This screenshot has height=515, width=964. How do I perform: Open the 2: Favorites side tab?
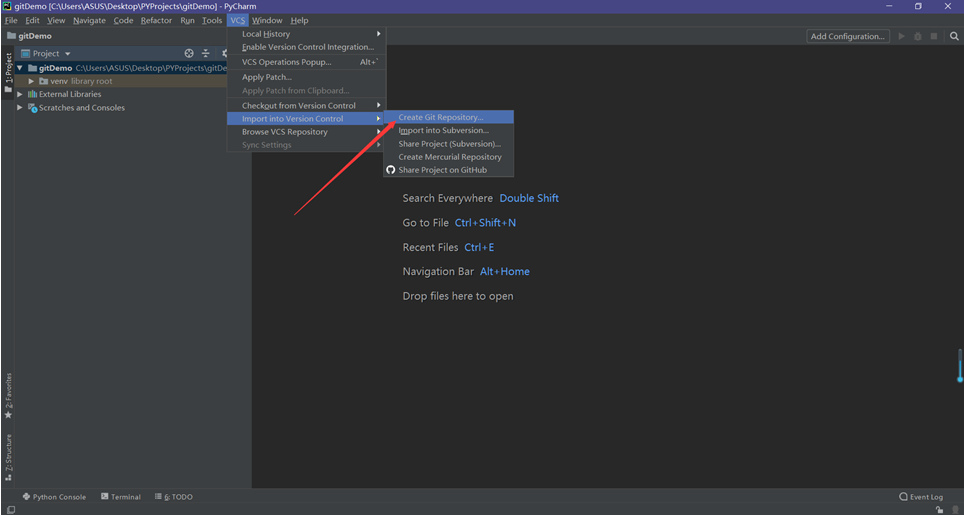coord(8,396)
